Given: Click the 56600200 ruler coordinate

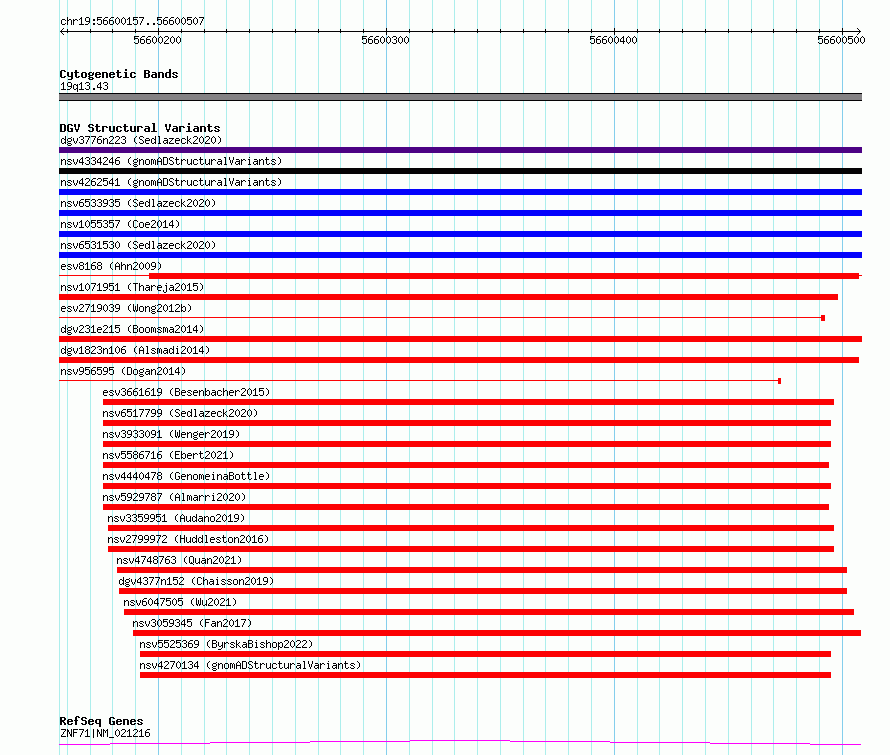Looking at the screenshot, I should pyautogui.click(x=157, y=40).
